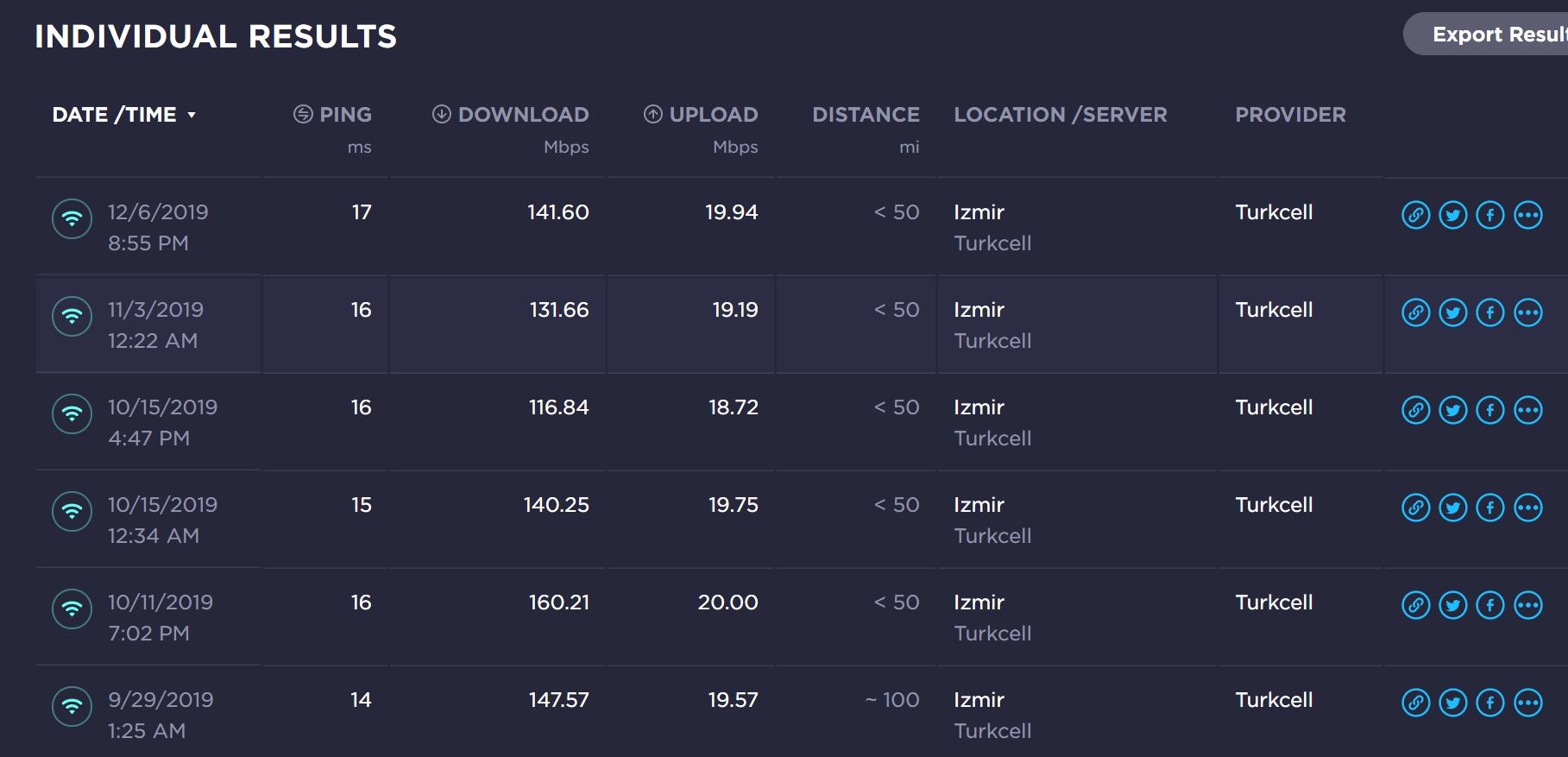Select the 18.72 upload value

pos(734,407)
